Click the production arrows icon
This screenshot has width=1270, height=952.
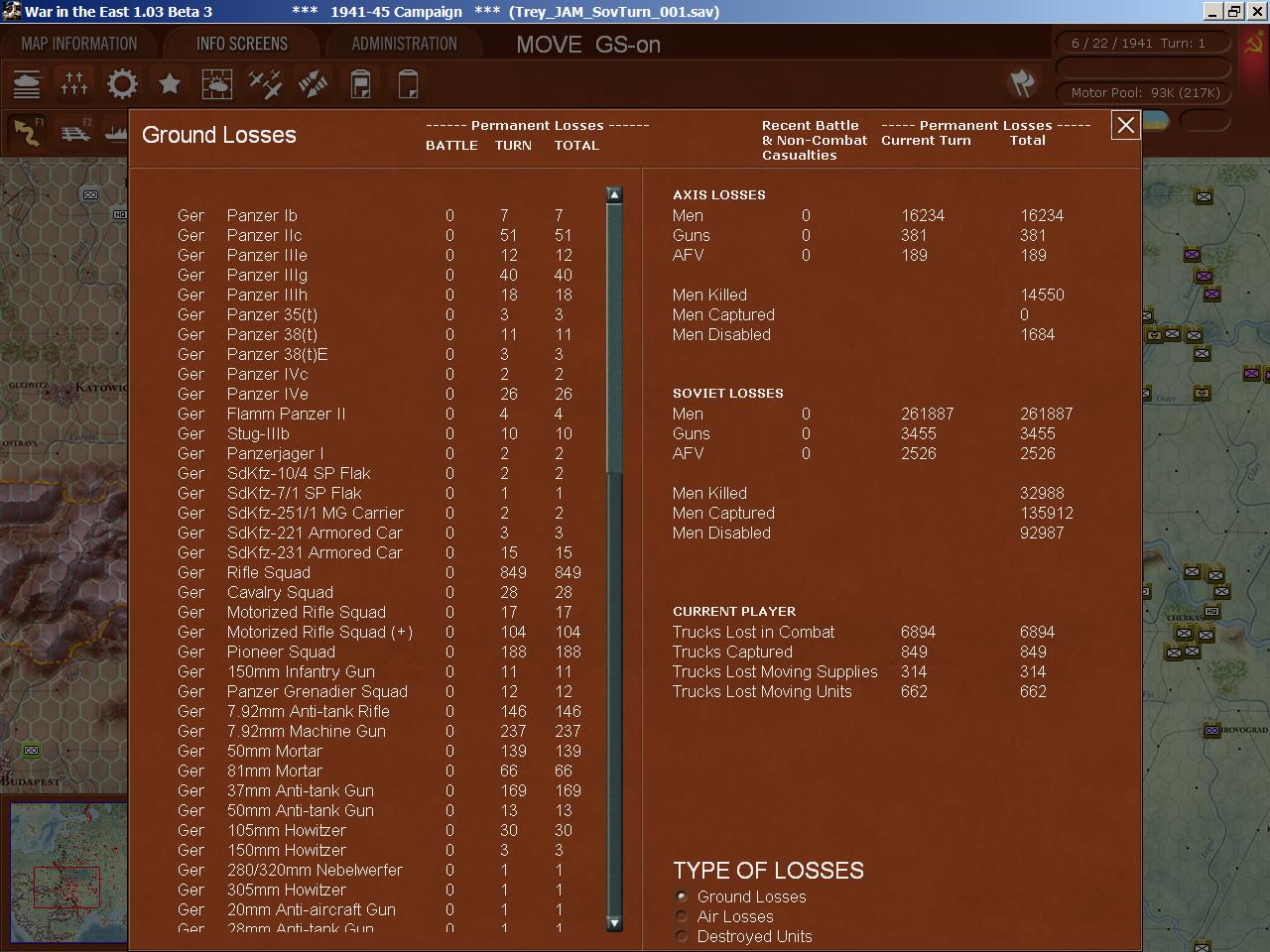coord(313,84)
